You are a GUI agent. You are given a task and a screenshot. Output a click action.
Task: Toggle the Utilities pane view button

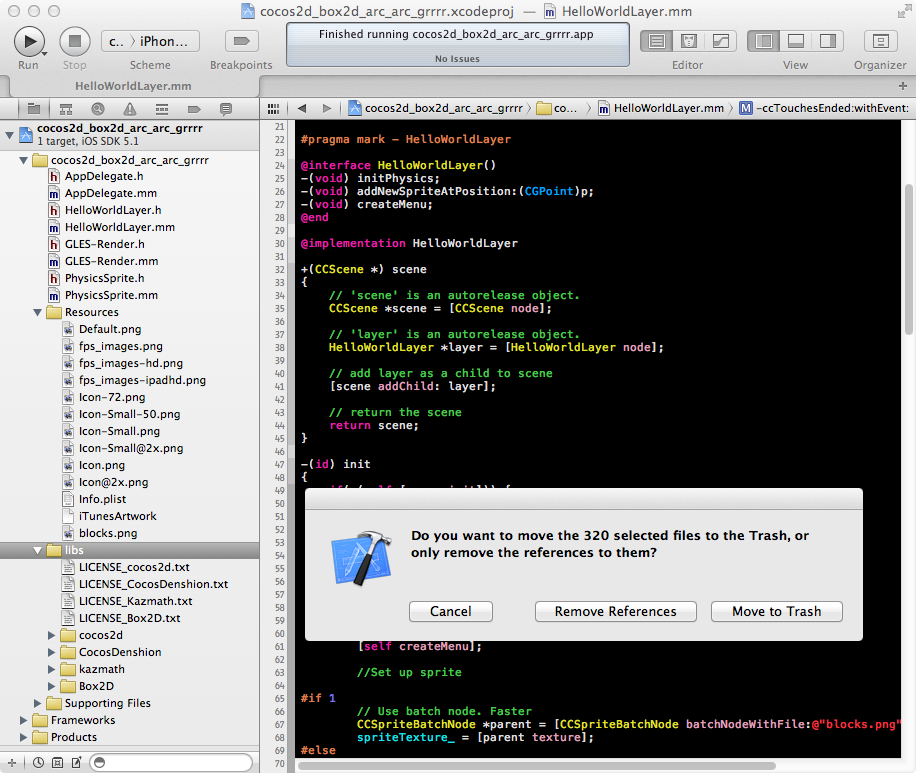coord(828,41)
